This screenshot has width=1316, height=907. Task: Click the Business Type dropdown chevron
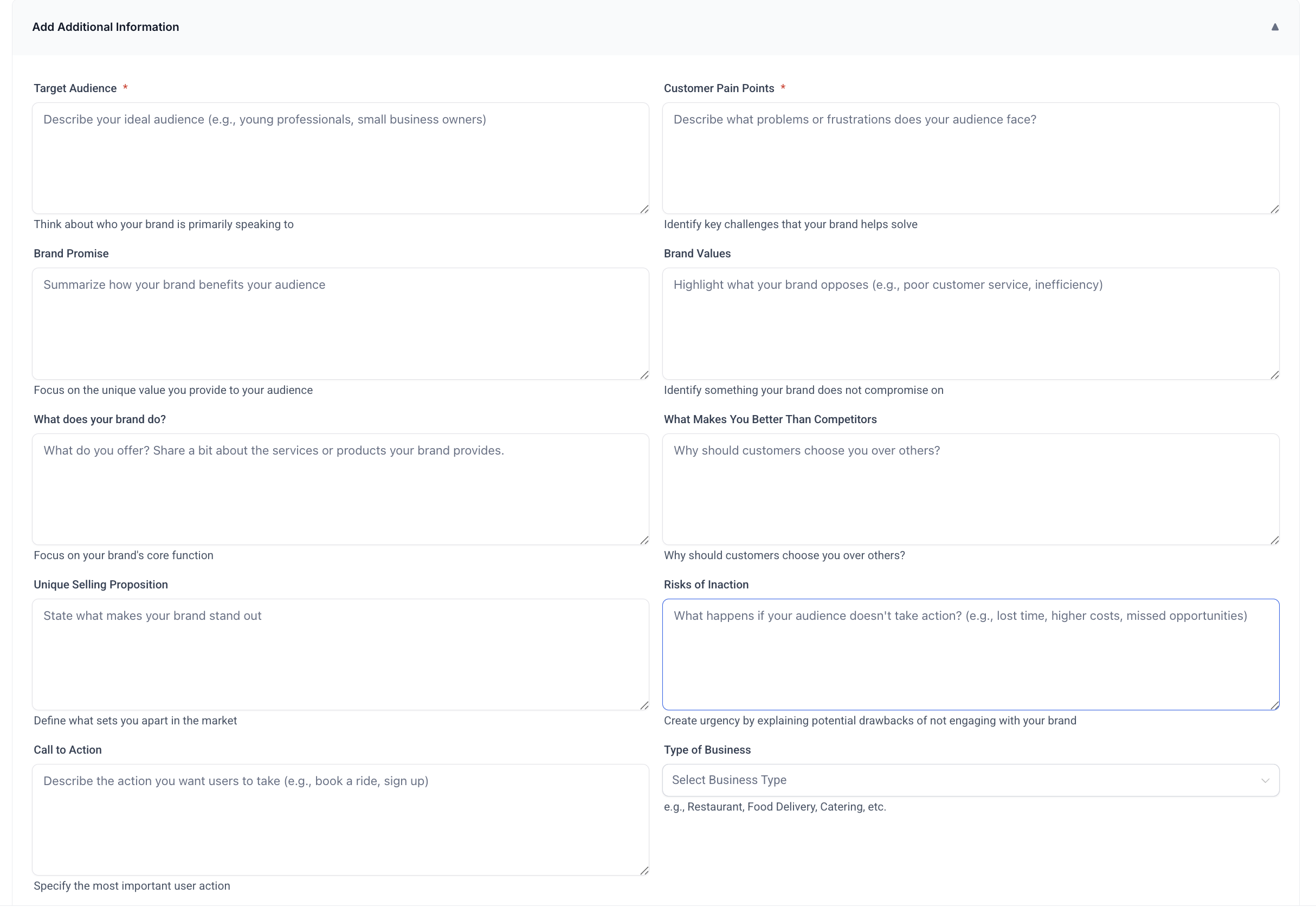tap(1265, 780)
